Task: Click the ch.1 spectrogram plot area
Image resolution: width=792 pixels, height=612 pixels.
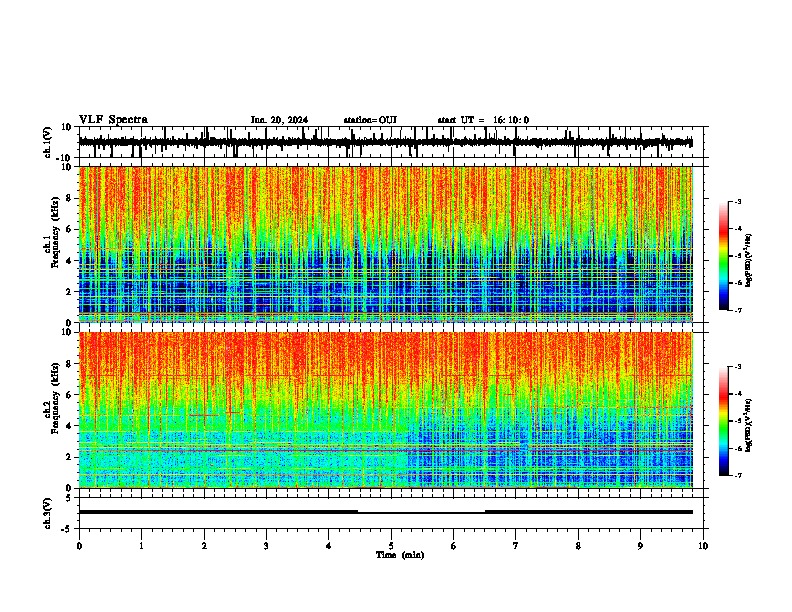Action: point(385,244)
